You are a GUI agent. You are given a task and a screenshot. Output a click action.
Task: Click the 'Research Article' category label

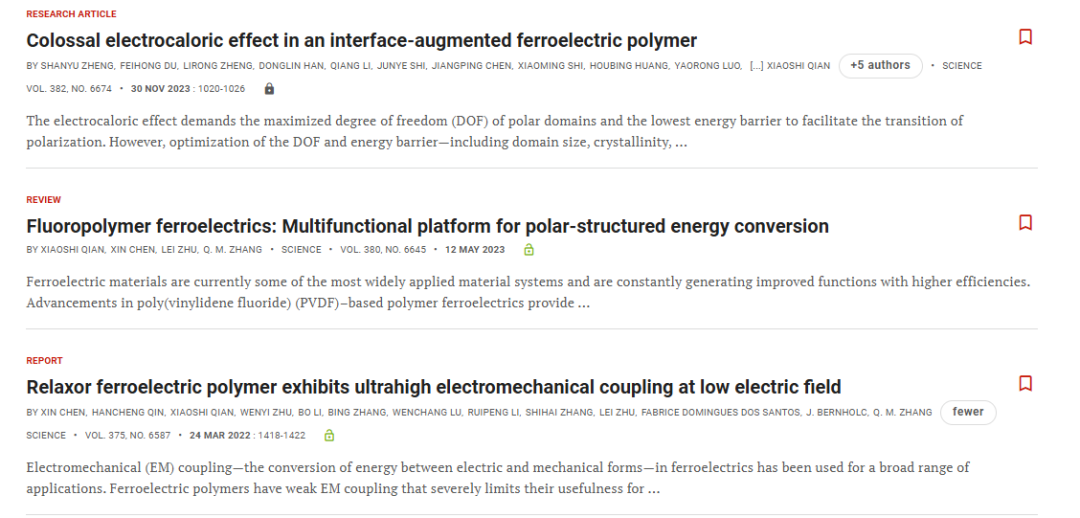(71, 14)
